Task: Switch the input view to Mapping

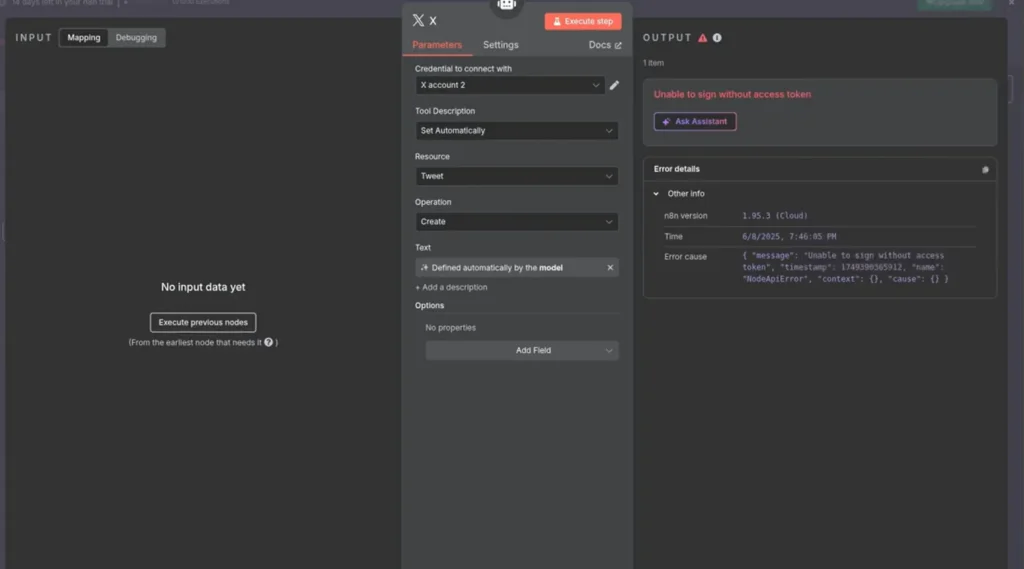Action: tap(84, 38)
